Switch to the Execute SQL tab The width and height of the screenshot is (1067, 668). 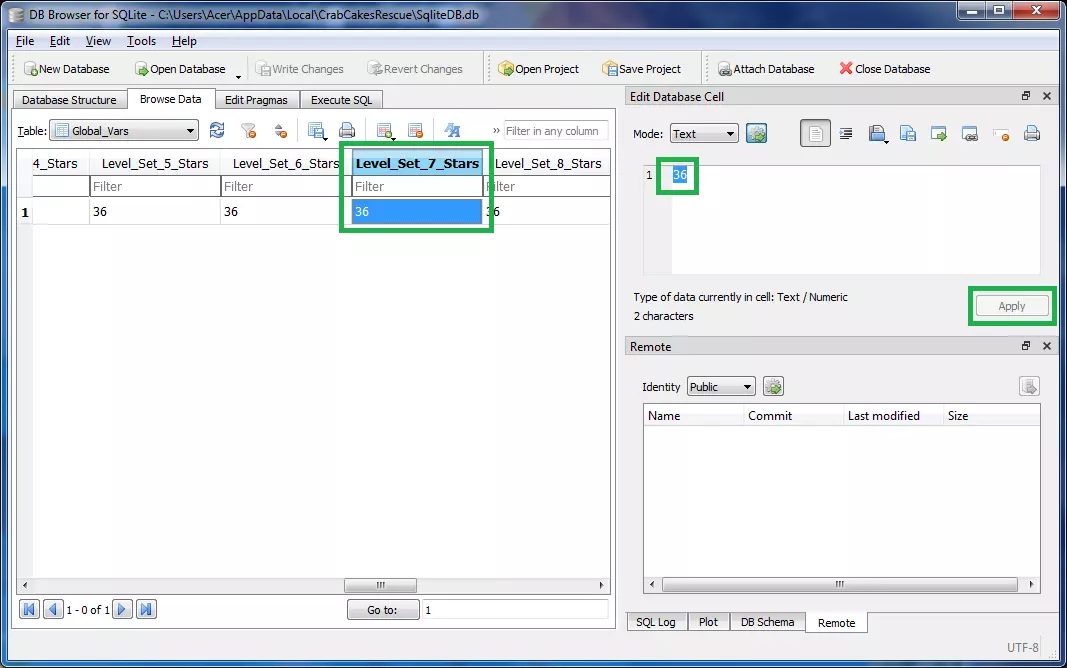coord(341,100)
